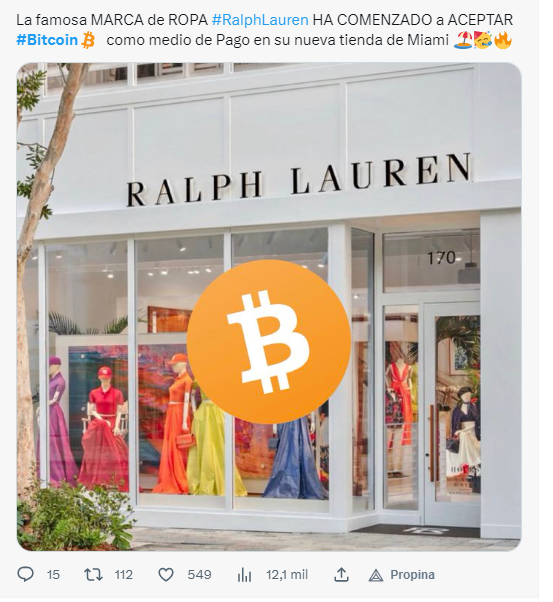This screenshot has height=602, width=553.
Task: Open the #Bitcoin hashtag link
Action: point(47,40)
